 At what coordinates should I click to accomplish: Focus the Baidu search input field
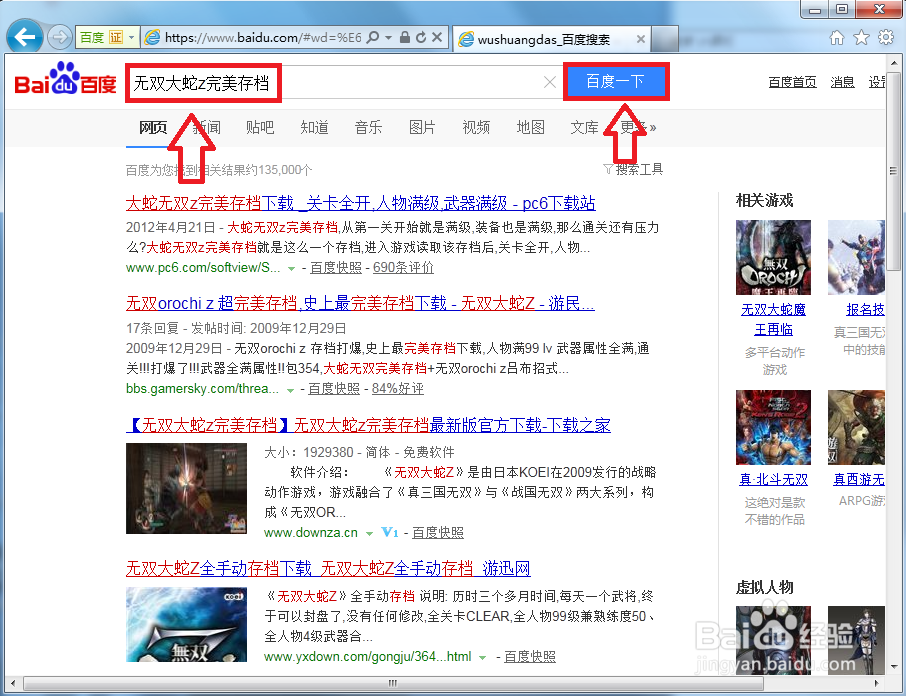pos(346,83)
